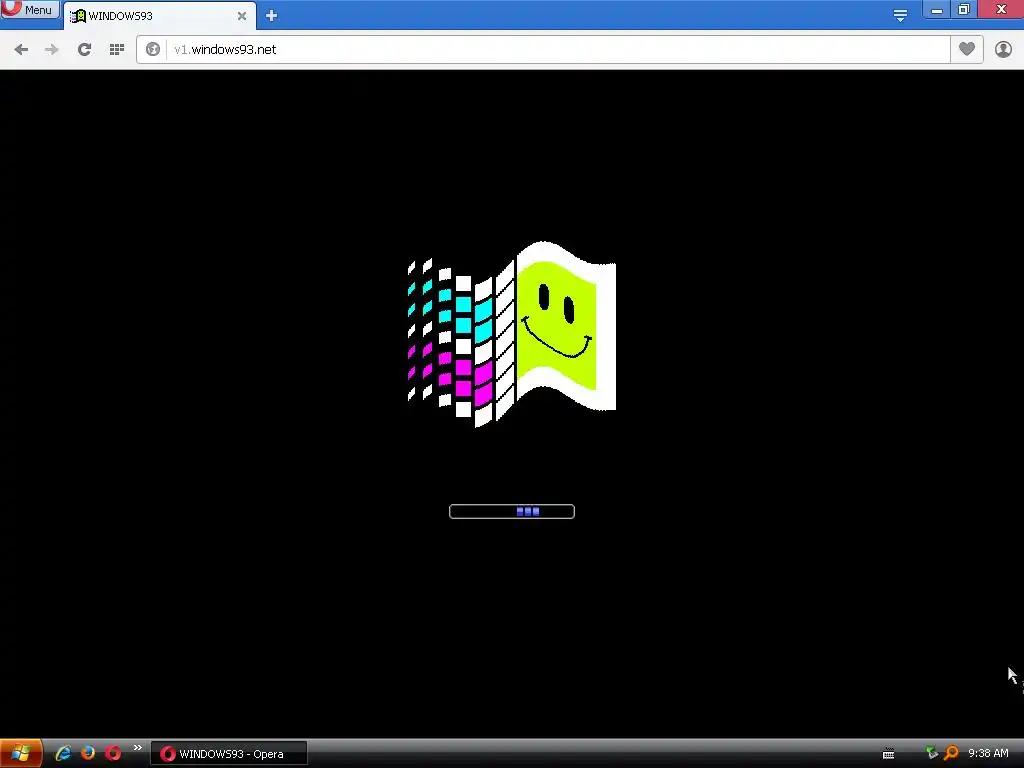Screen dimensions: 1024x768
Task: Open the on-screen keyboard tray icon
Action: point(888,754)
